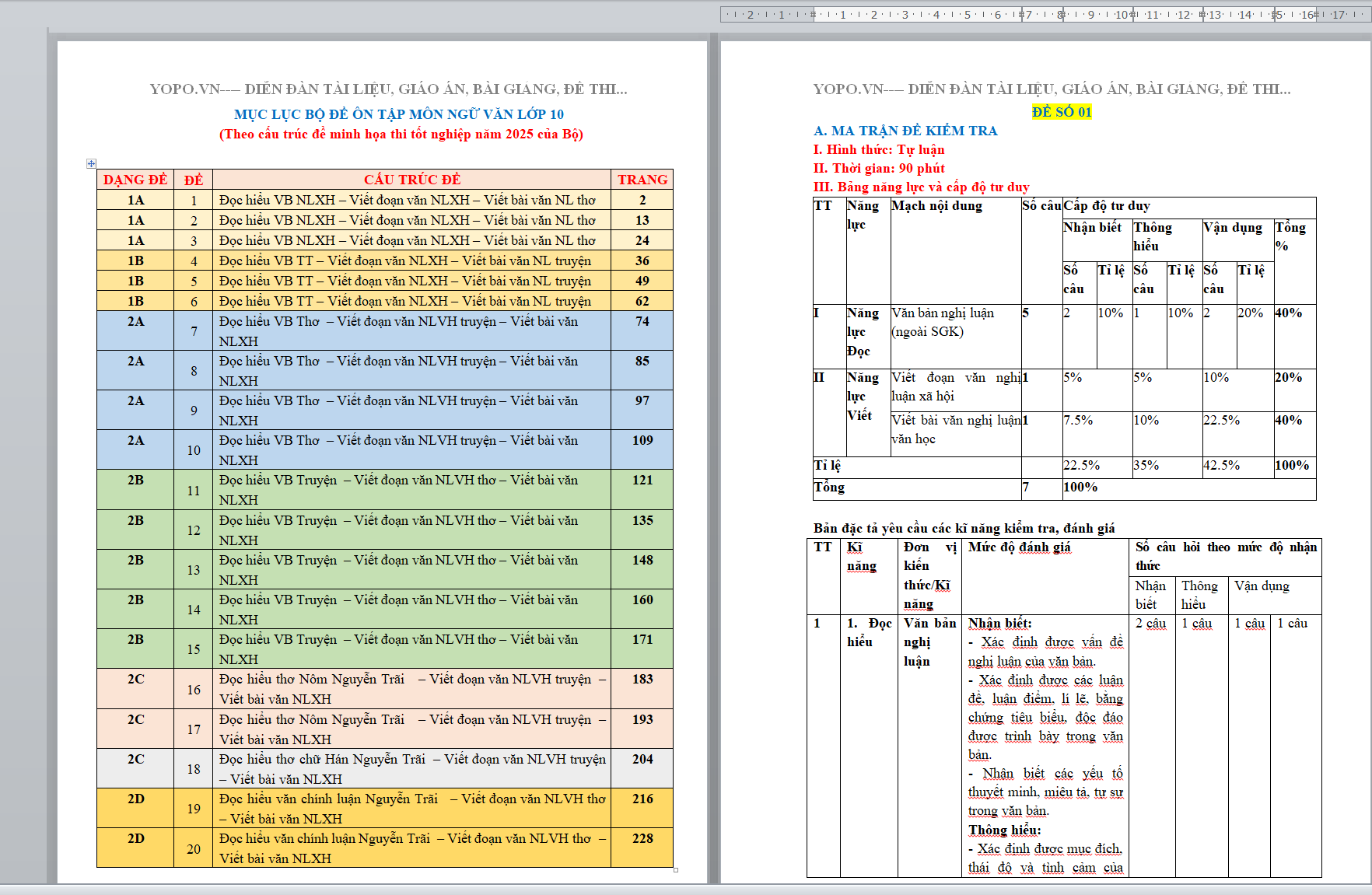Click the title MỤC LỤC BỘ ĐỀ ÔN TẬP
The width and height of the screenshot is (1372, 895).
[x=399, y=114]
